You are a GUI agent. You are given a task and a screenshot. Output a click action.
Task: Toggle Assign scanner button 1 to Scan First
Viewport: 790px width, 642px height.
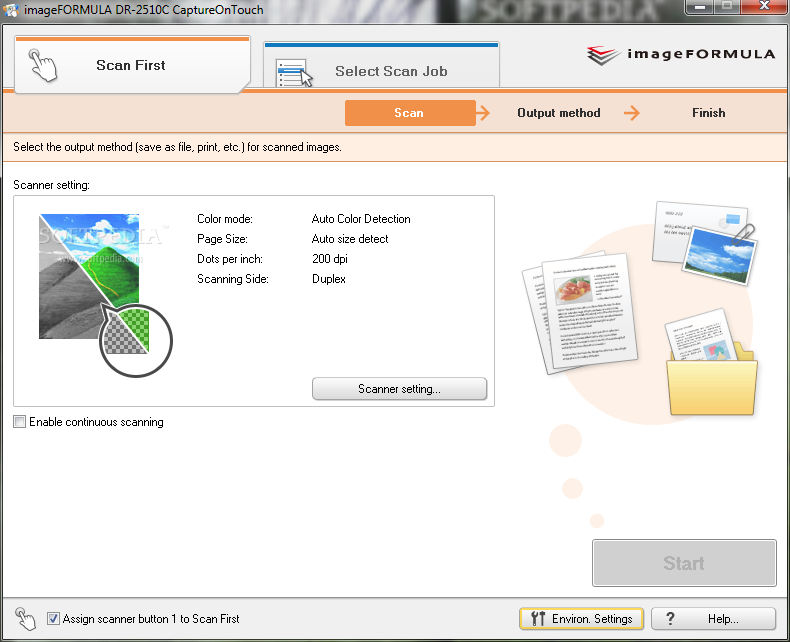(53, 618)
